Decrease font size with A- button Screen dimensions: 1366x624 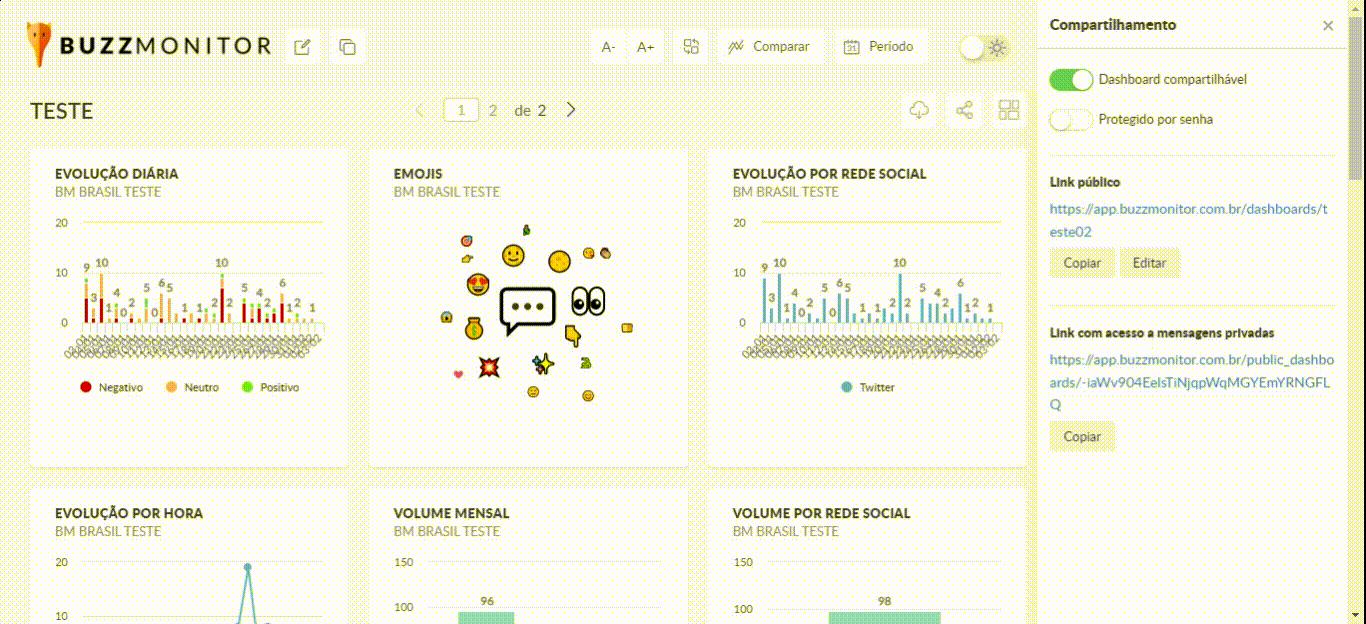click(608, 47)
